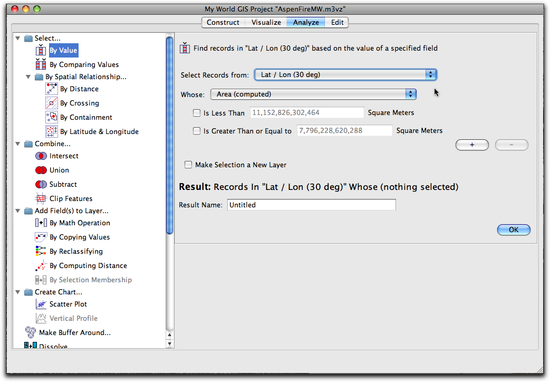Select the By Distance icon

click(x=51, y=89)
